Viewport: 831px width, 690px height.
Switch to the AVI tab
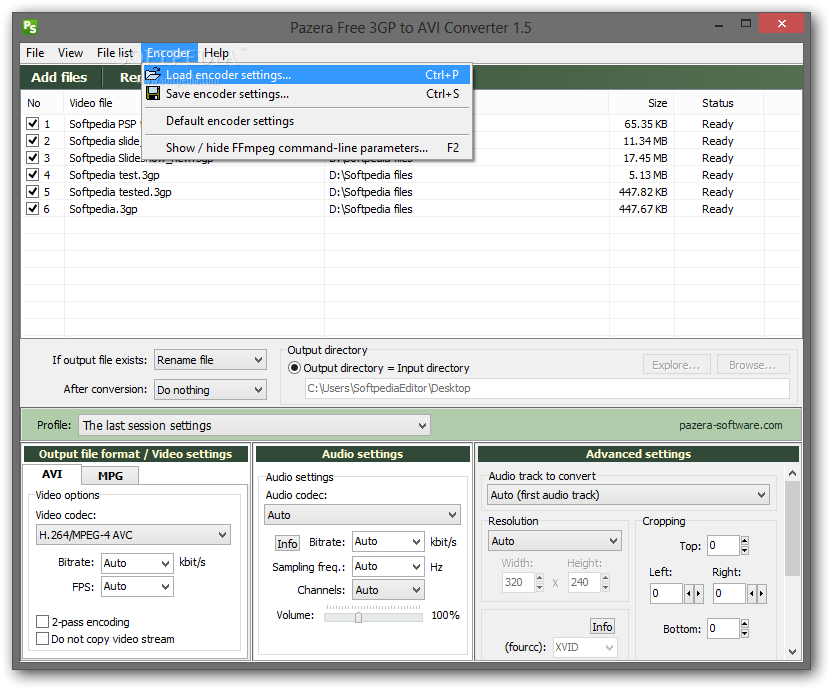tap(52, 474)
